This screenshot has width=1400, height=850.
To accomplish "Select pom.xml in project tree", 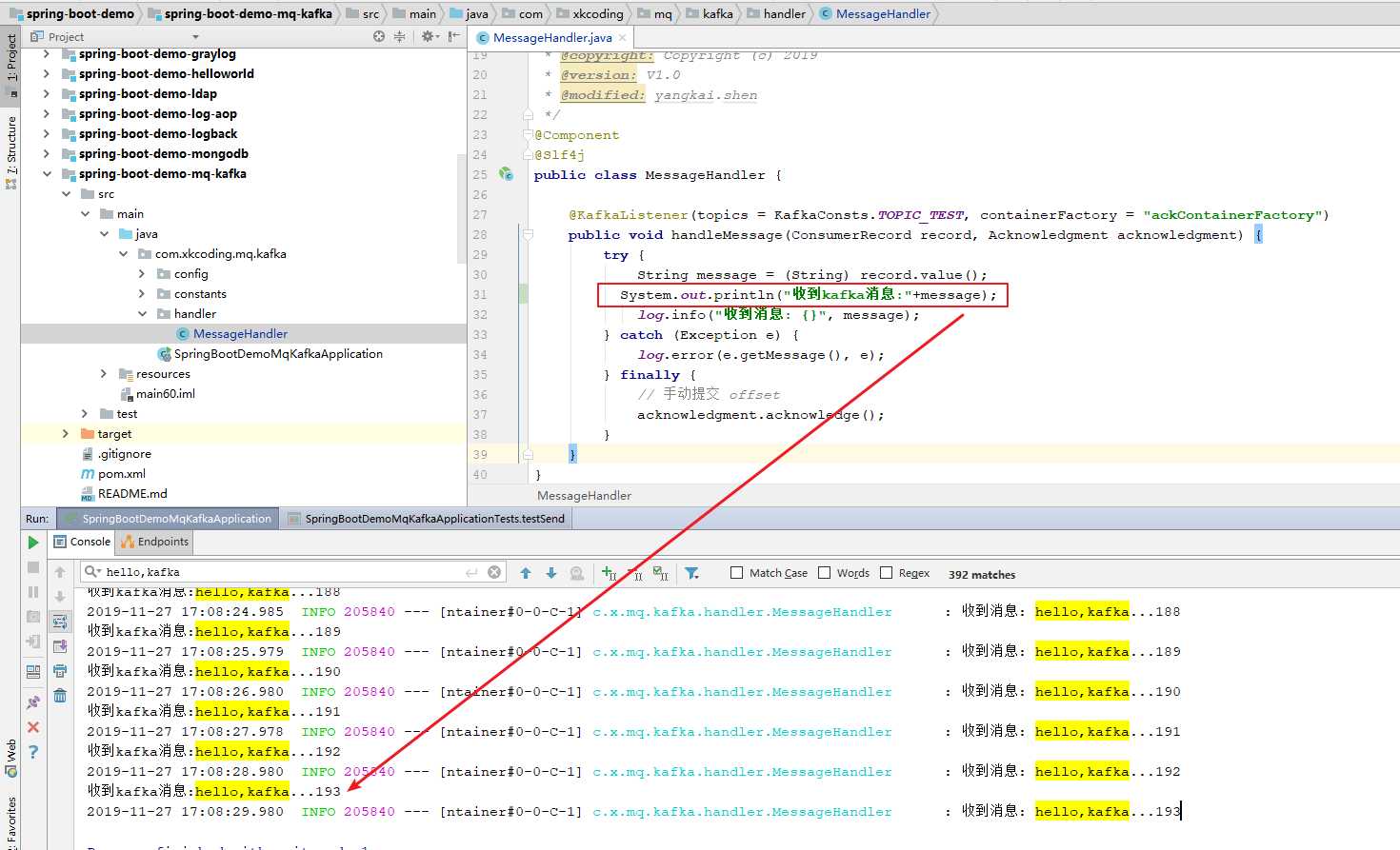I will pyautogui.click(x=121, y=474).
